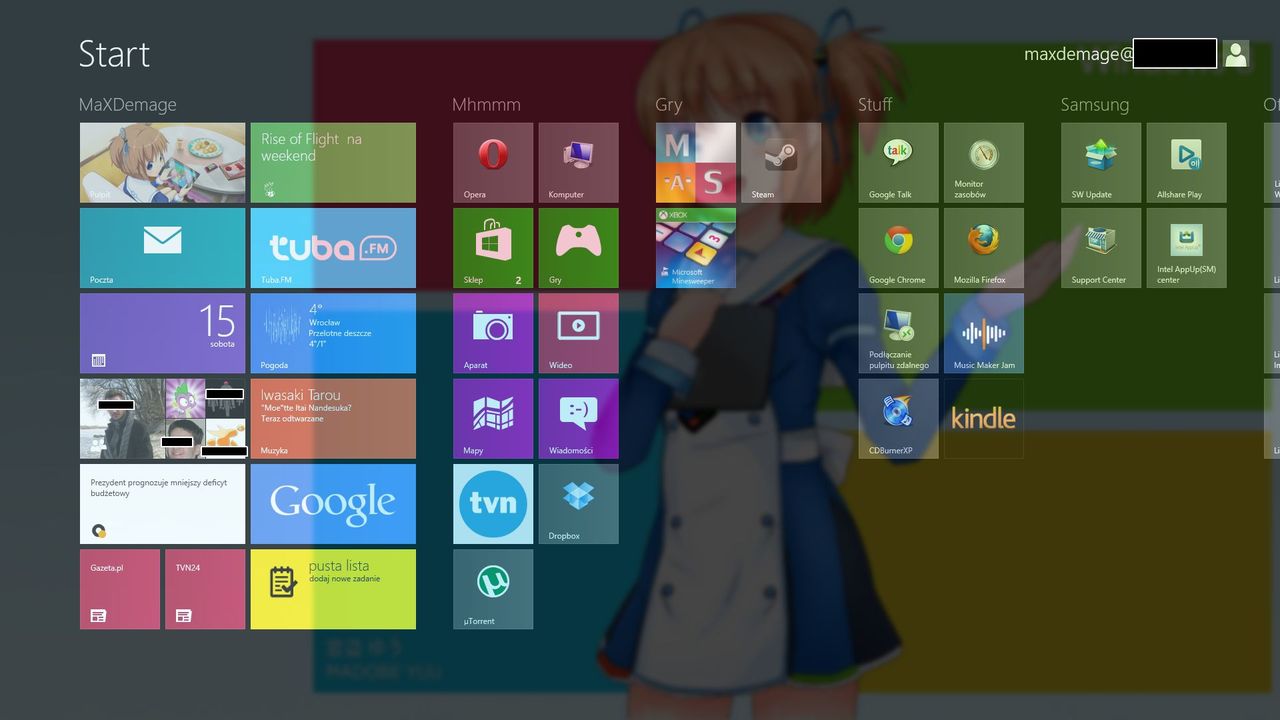Select the MaXDemage group heading

pos(128,104)
